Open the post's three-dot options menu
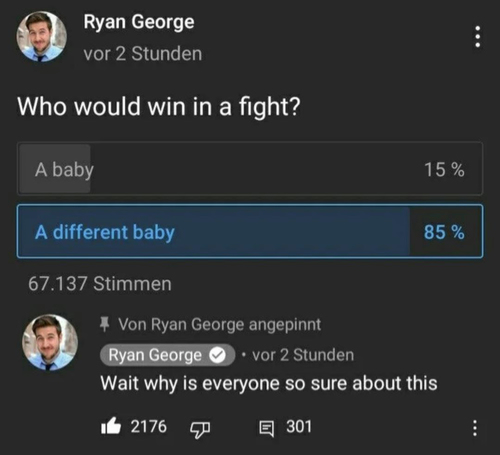Image resolution: width=500 pixels, height=455 pixels. coord(477,37)
